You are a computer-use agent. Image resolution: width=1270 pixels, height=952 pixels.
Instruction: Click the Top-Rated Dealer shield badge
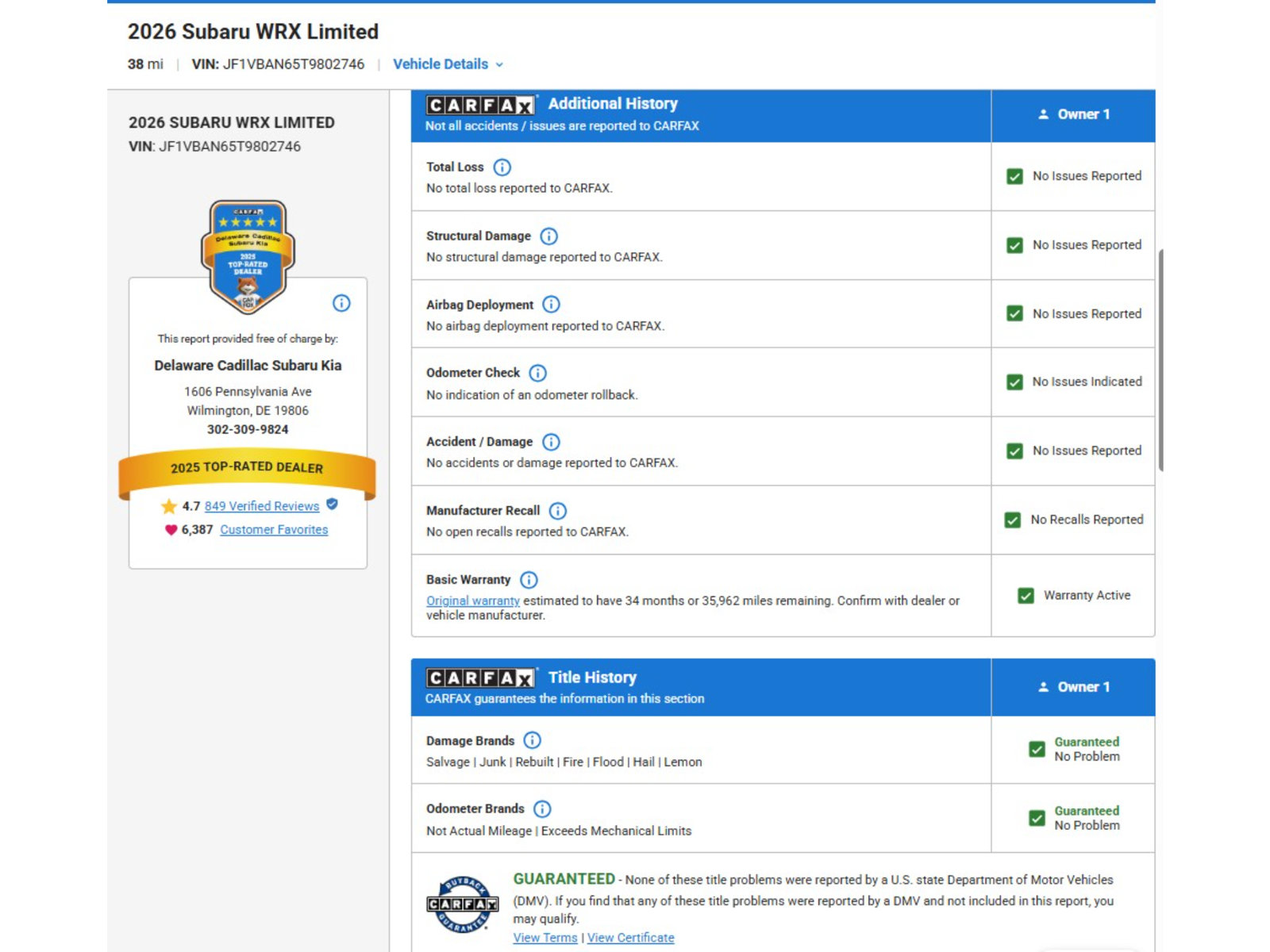(248, 255)
